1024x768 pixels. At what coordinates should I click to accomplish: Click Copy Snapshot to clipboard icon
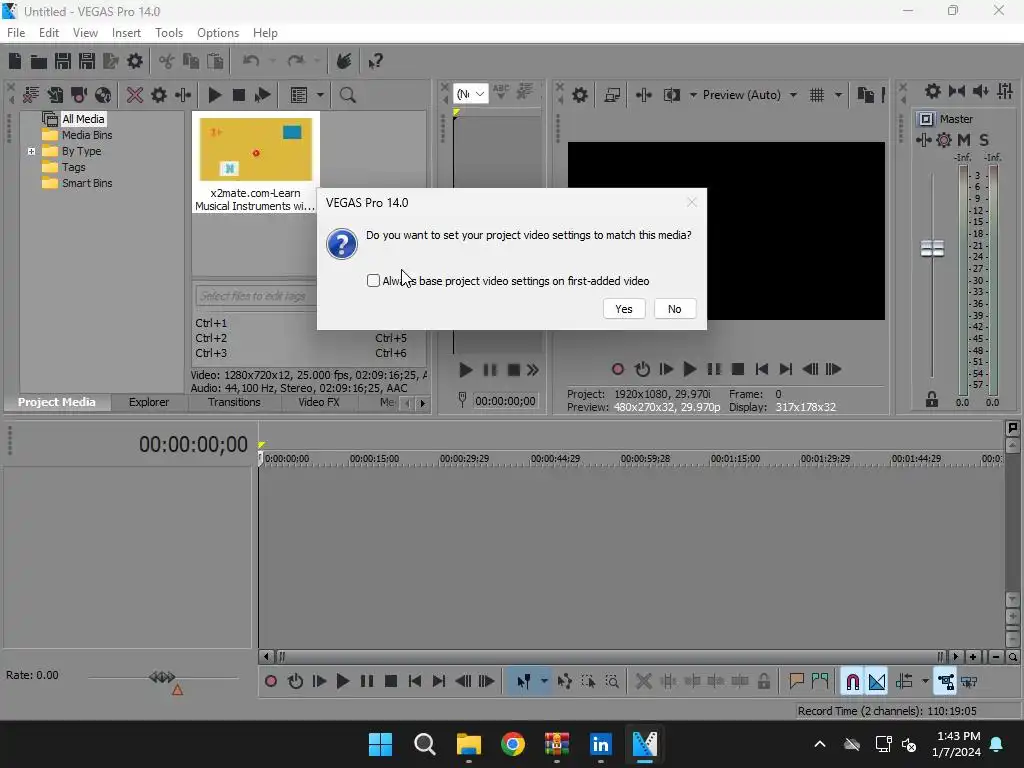click(865, 95)
